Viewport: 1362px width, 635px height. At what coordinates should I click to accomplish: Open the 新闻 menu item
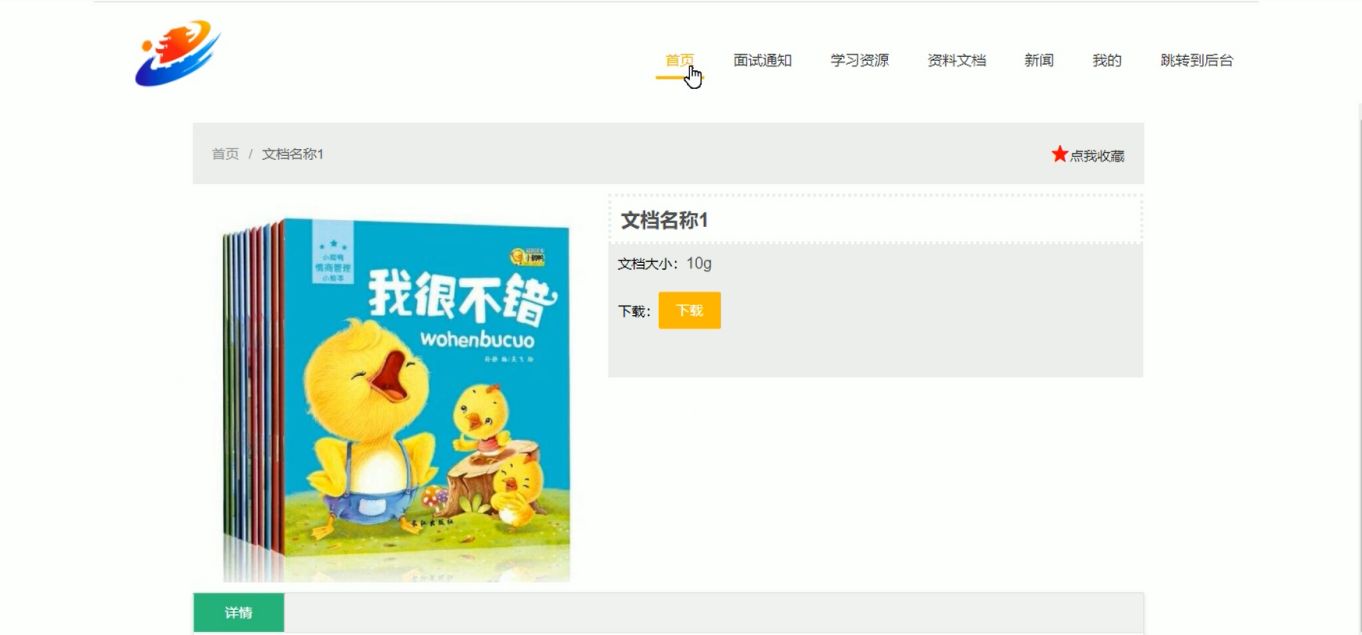1039,60
